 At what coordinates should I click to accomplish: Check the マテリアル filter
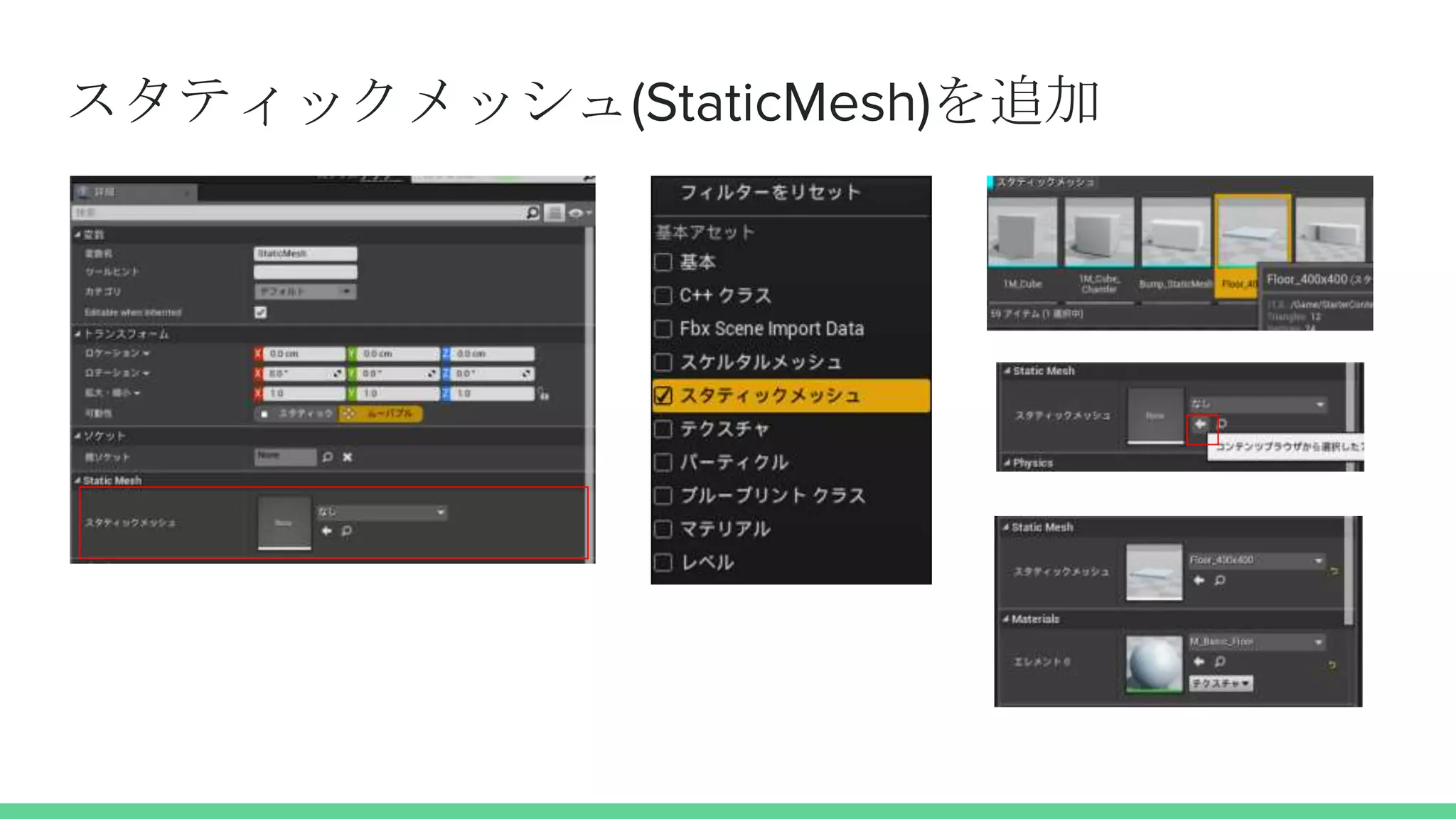663,530
